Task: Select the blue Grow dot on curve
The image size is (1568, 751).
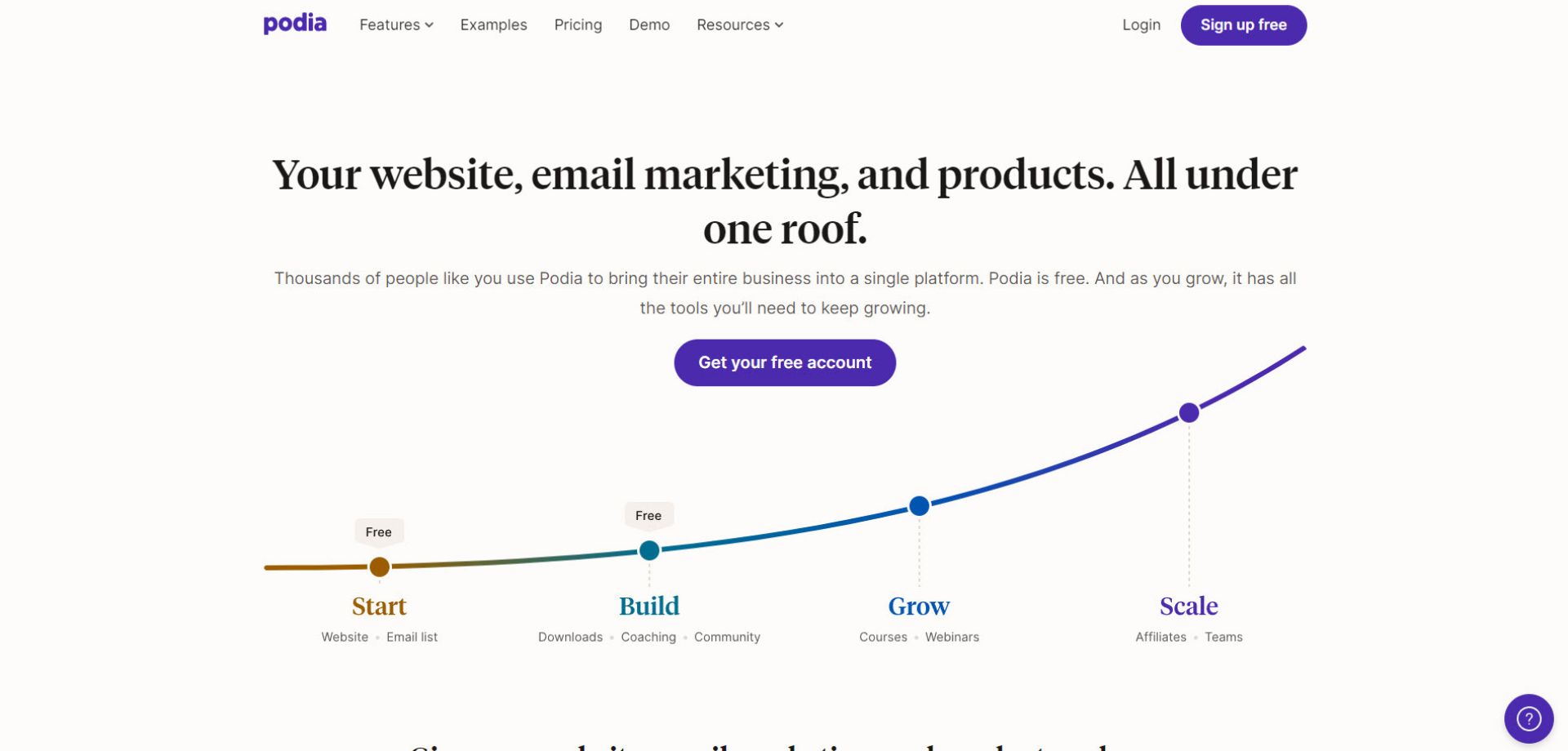Action: click(x=919, y=506)
